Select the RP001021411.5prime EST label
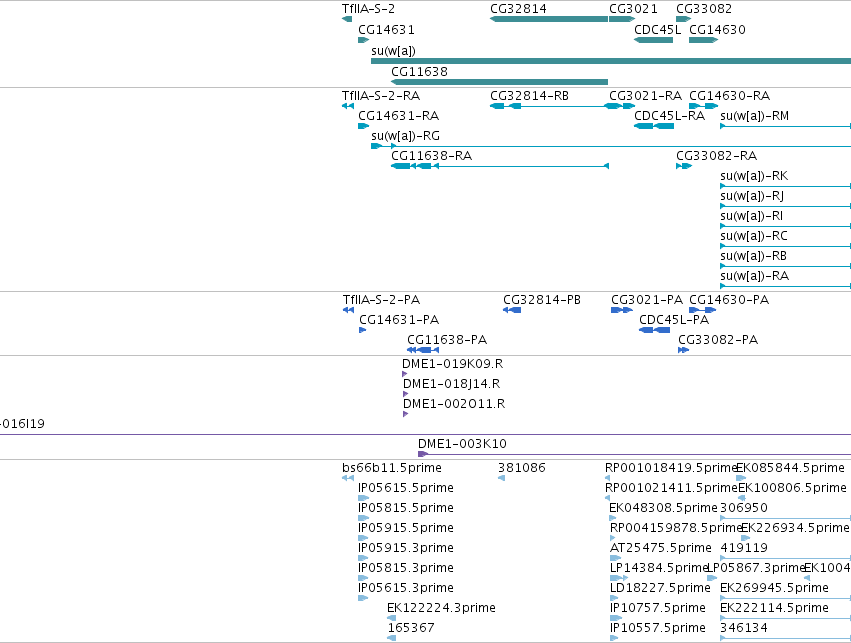This screenshot has width=851, height=643. coord(671,488)
